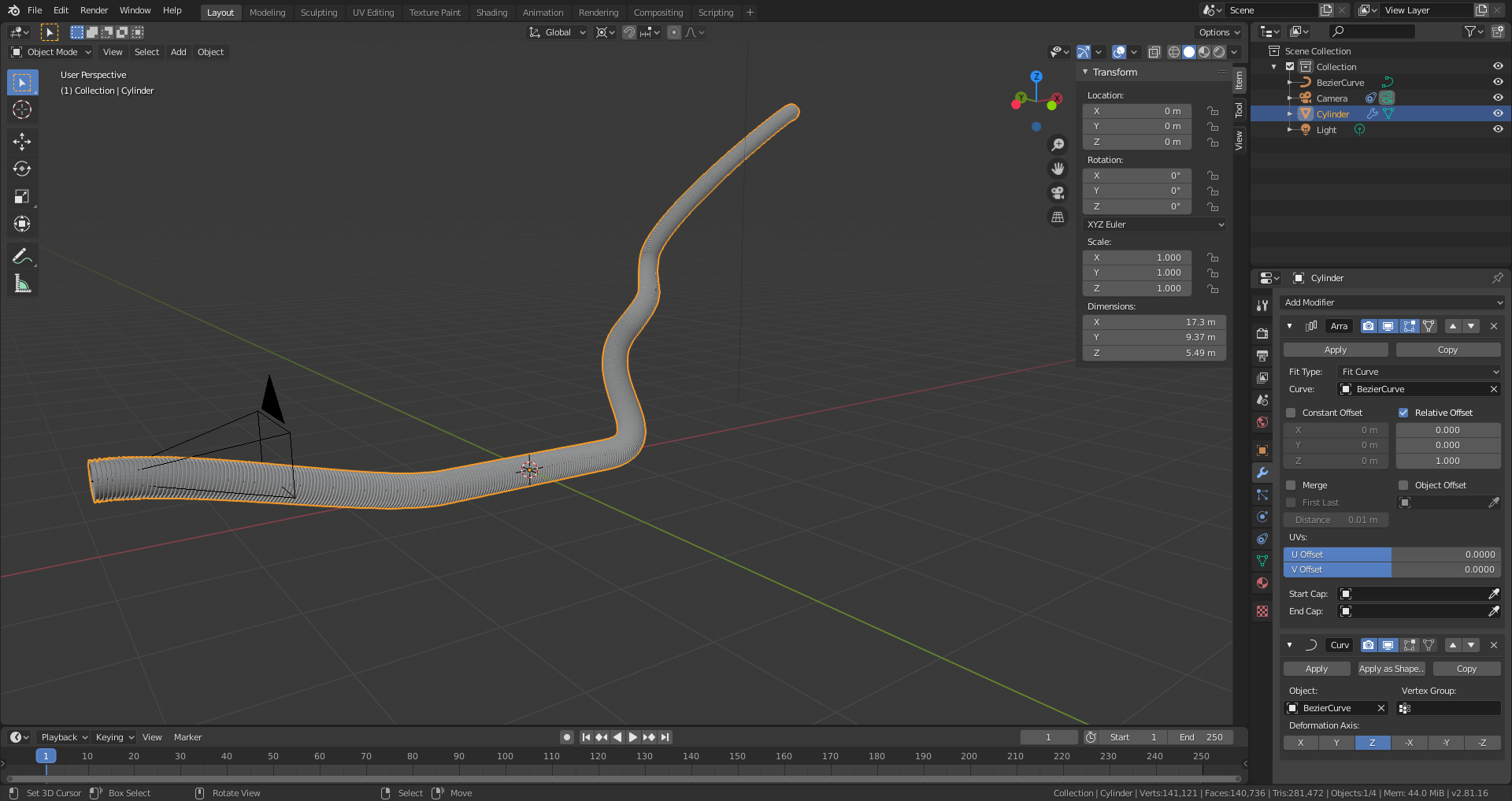Select the Select Box tool
1512x801 pixels.
22,83
